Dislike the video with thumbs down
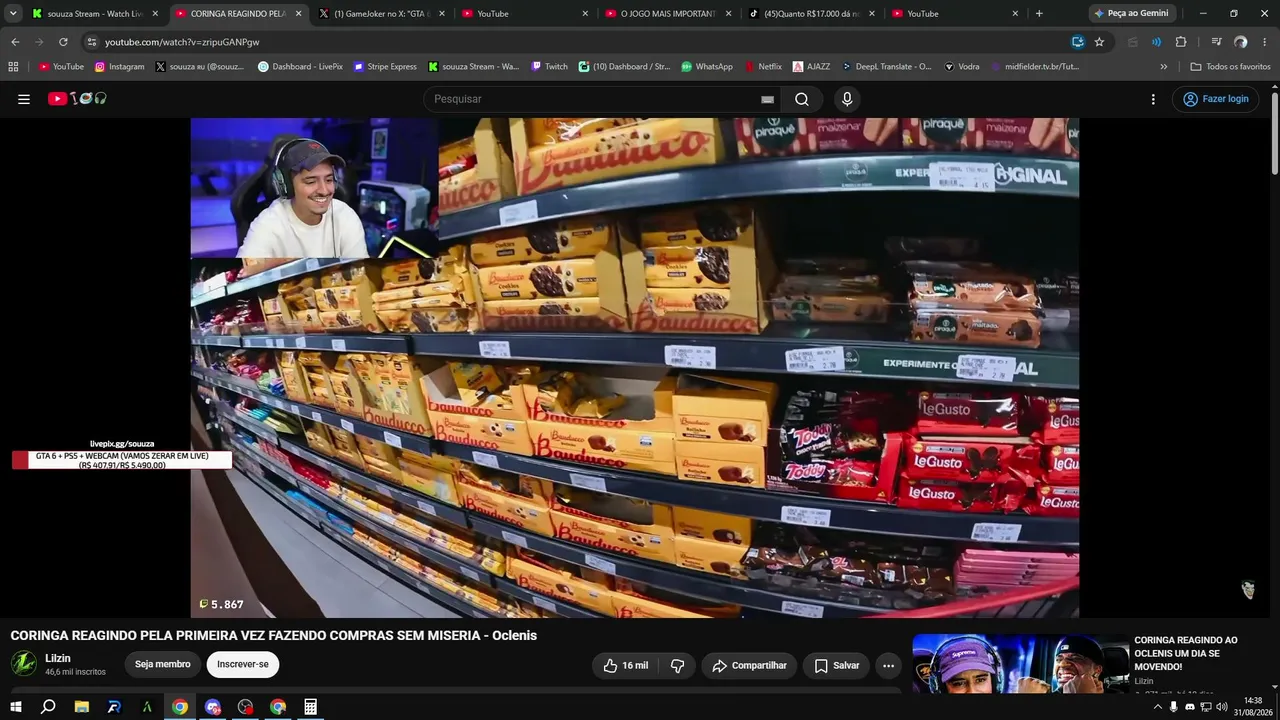1280x720 pixels. 677,665
